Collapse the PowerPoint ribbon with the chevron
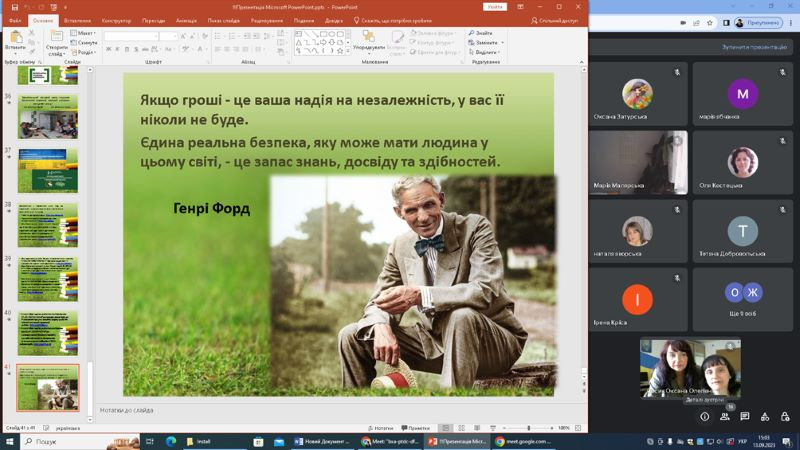Screen dimensions: 800x450 coord(581,62)
